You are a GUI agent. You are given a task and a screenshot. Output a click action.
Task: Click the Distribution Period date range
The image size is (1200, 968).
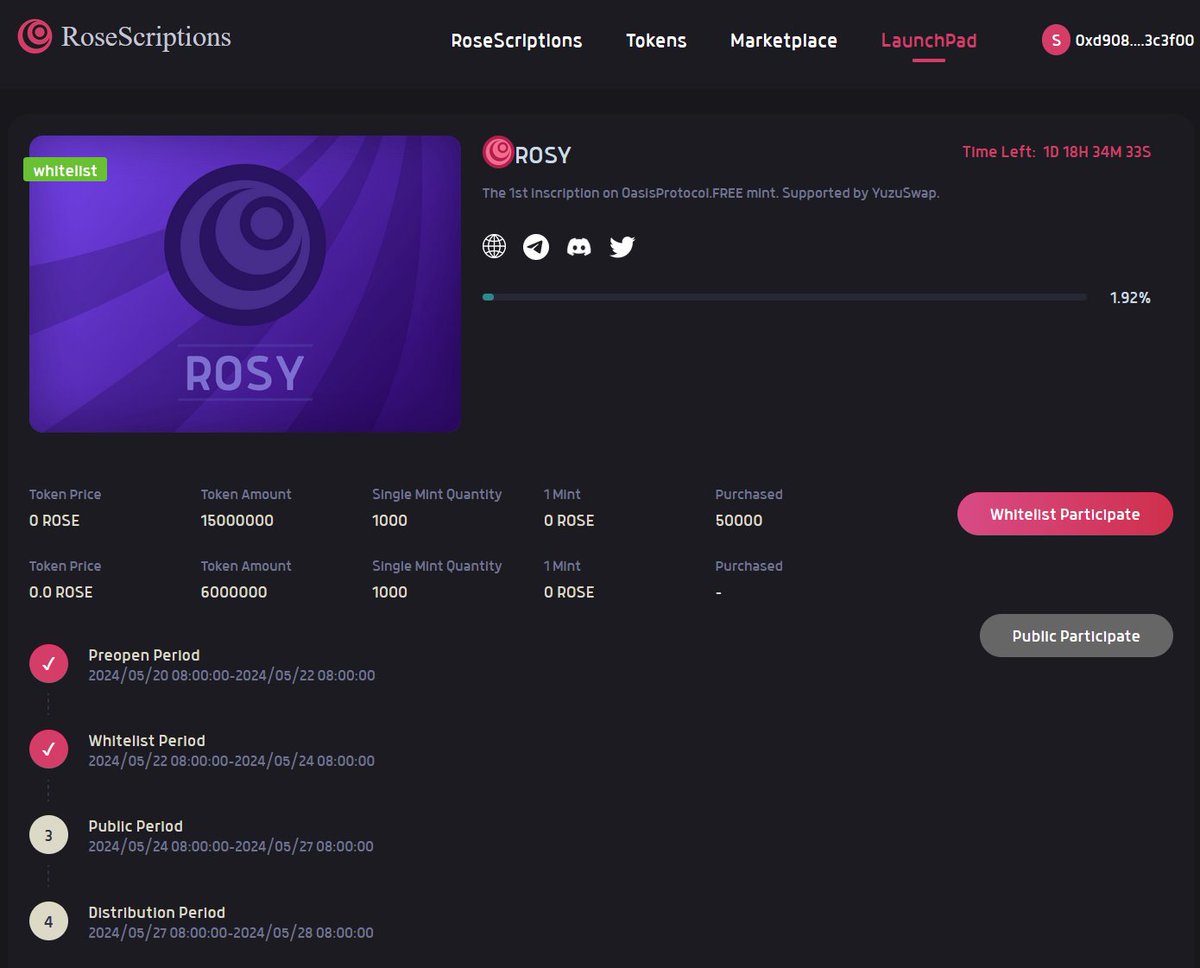coord(231,933)
